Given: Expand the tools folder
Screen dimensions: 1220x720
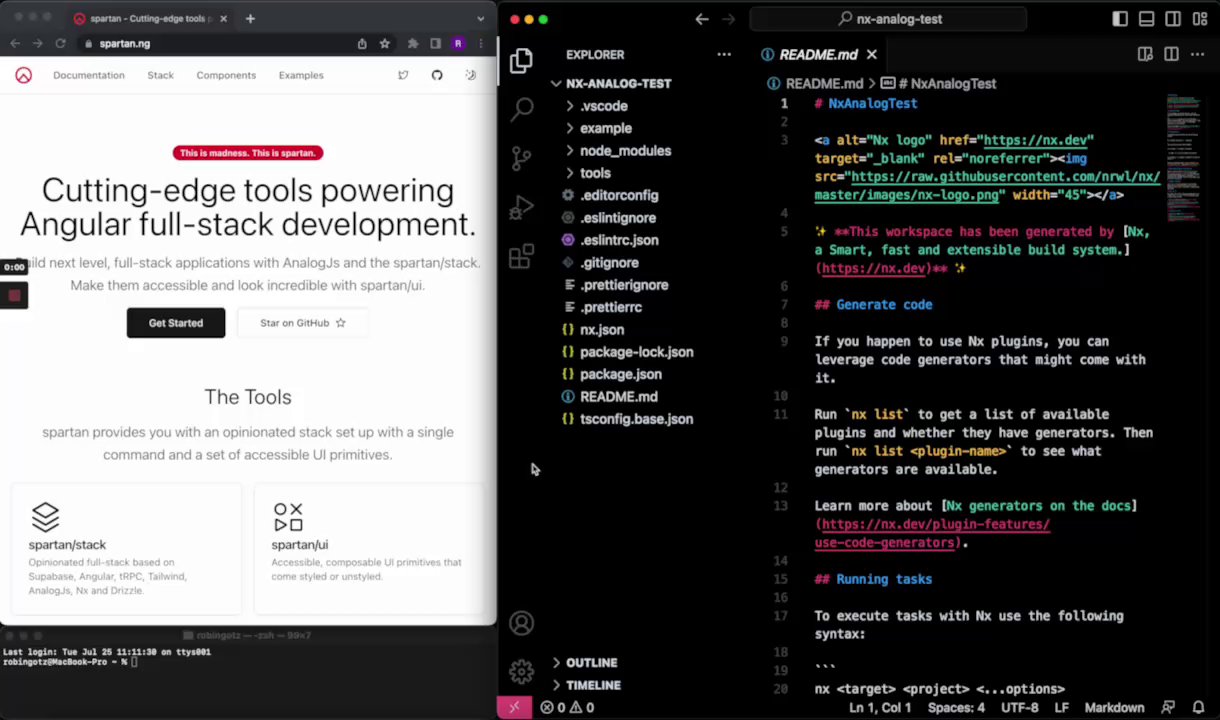Looking at the screenshot, I should (x=595, y=173).
